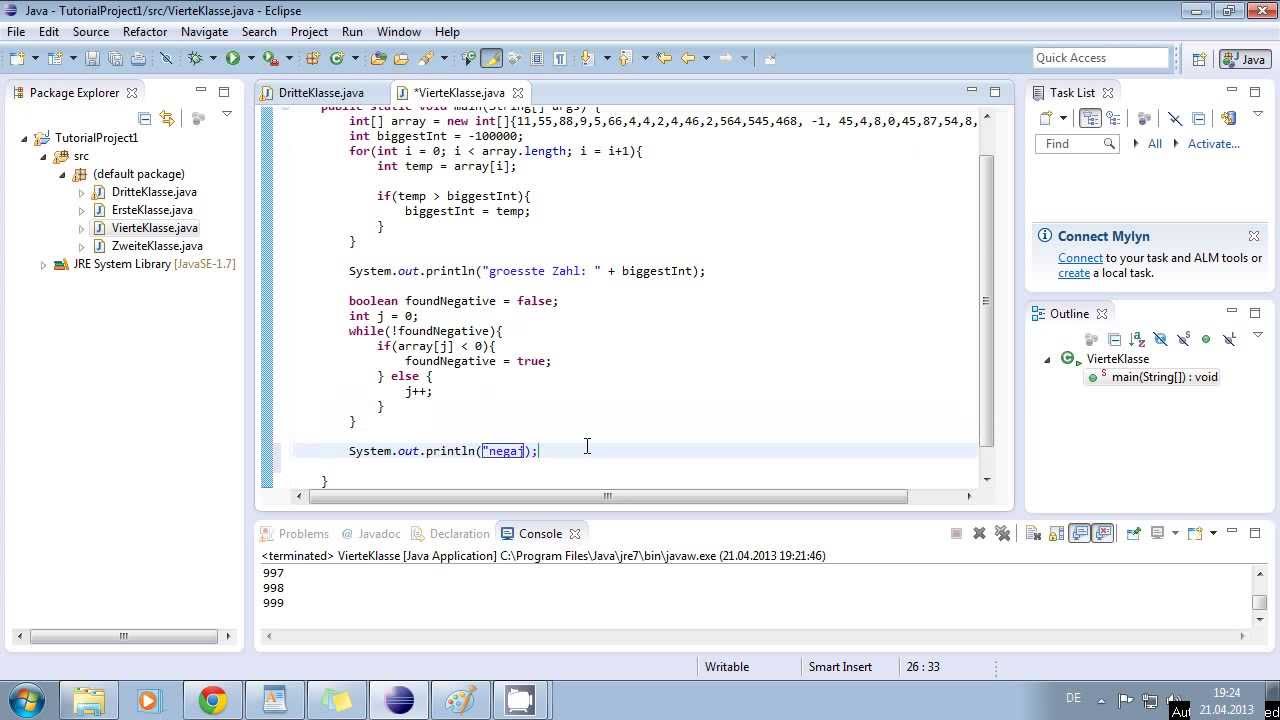Select ZweiteKlasse.java in Package Explorer
This screenshot has width=1280, height=720.
click(157, 246)
